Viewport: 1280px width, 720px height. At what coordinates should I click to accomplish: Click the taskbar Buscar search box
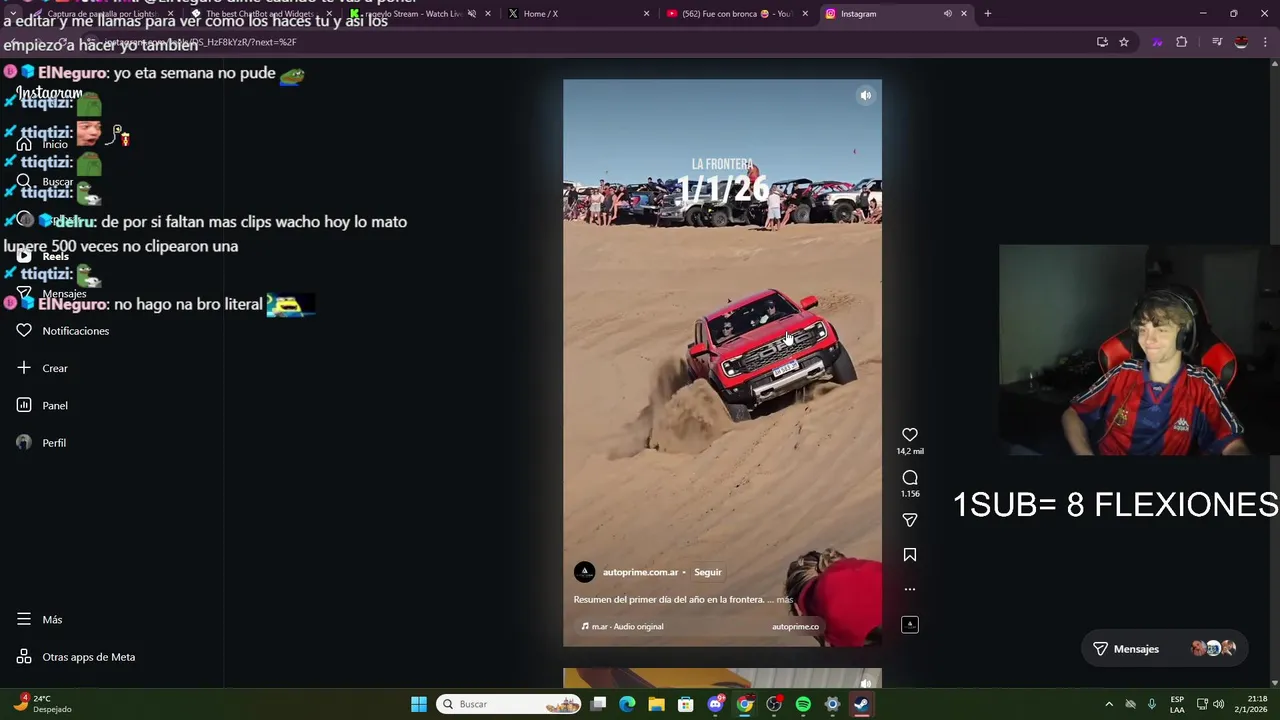tap(510, 704)
